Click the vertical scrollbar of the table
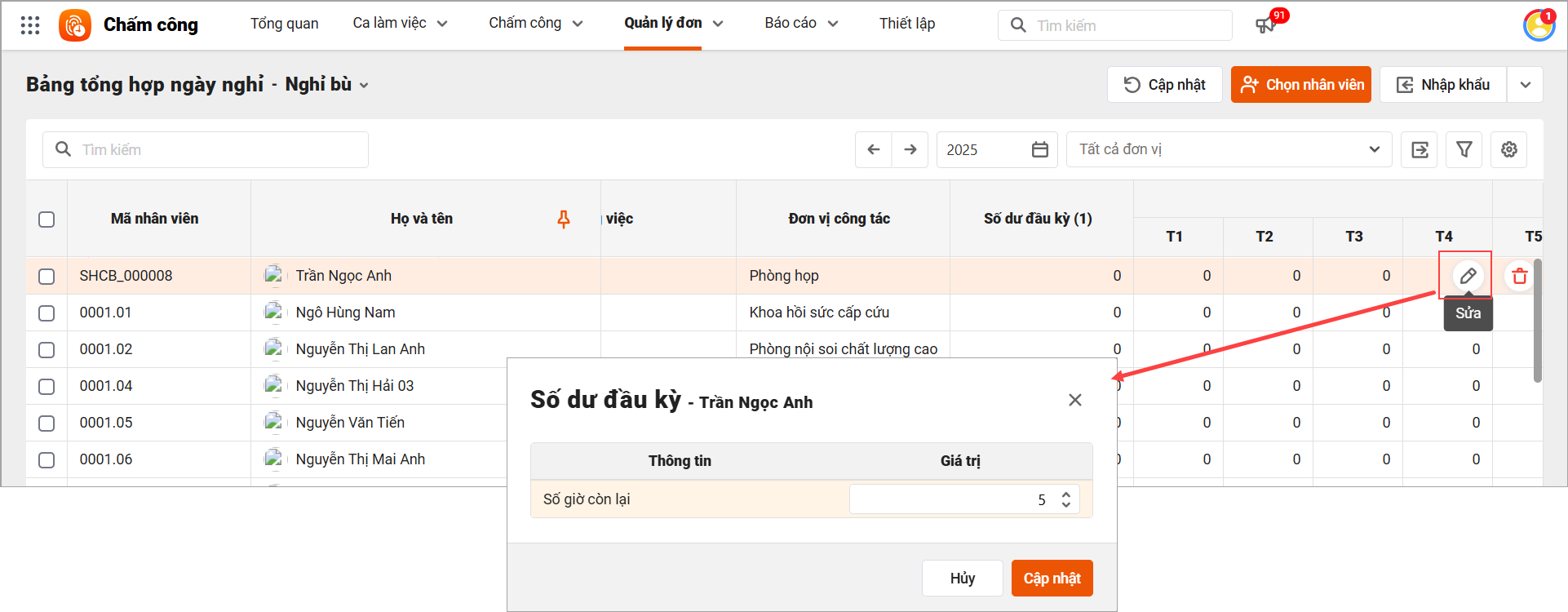 point(1538,321)
